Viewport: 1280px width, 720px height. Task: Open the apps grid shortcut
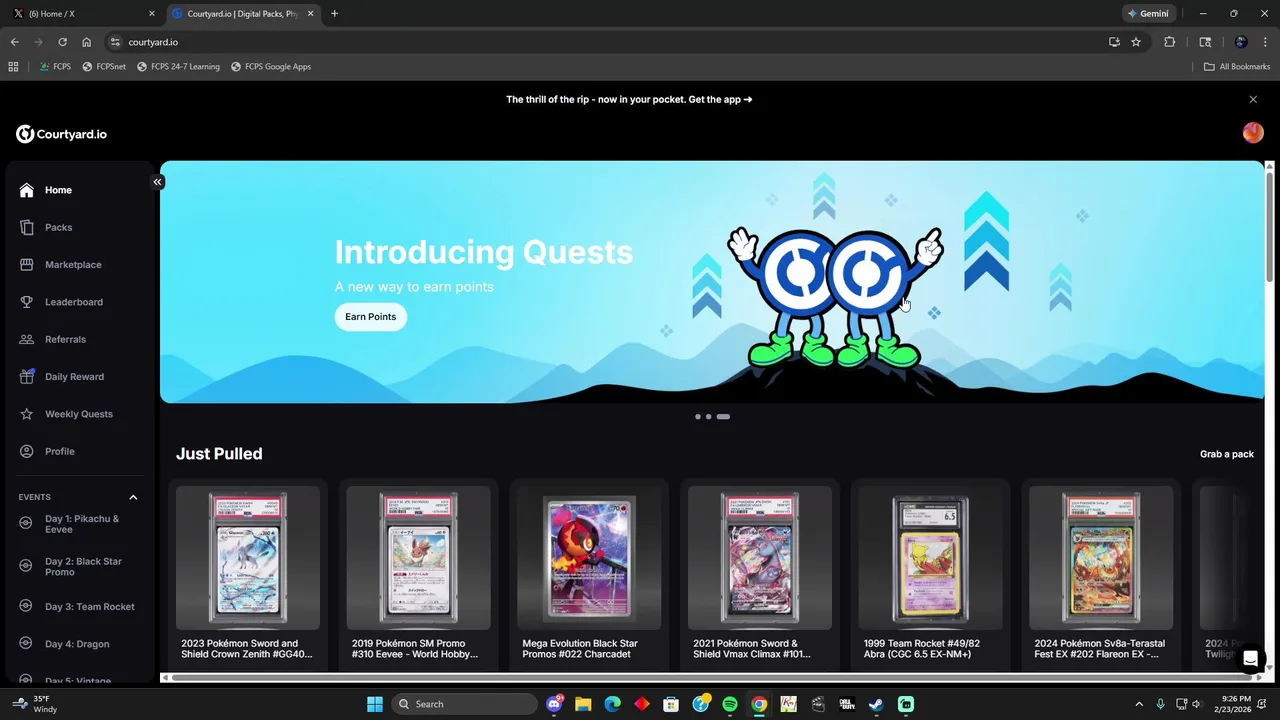(x=13, y=67)
